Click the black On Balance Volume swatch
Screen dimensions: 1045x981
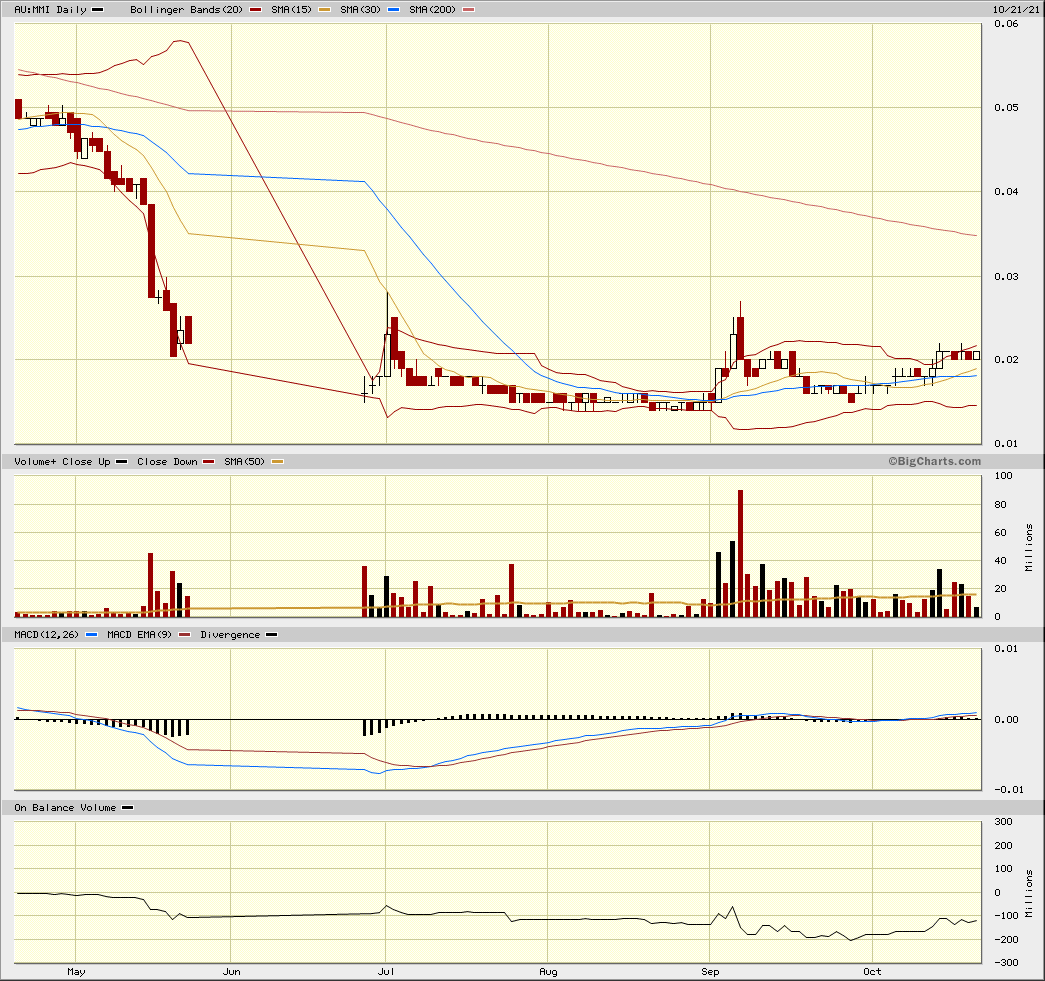point(127,808)
